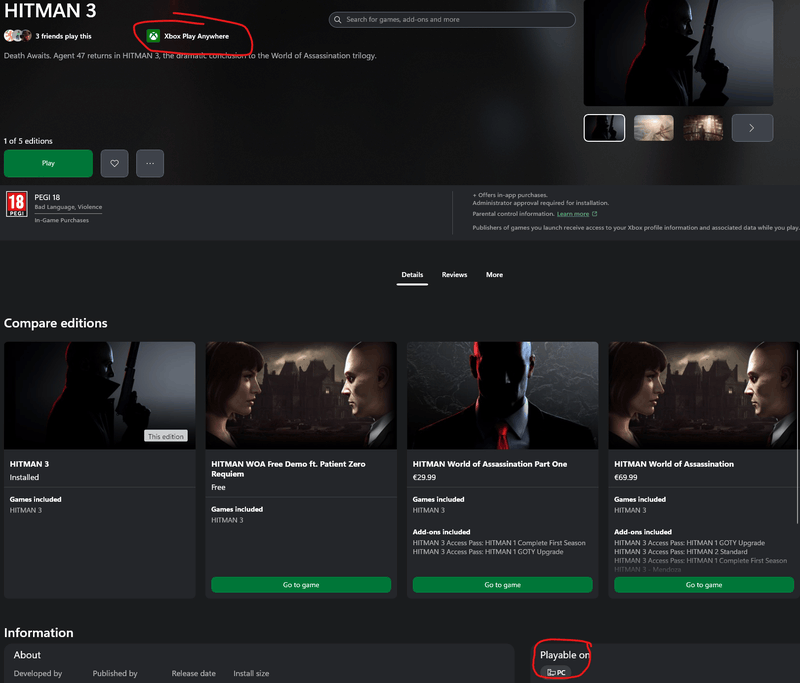Click the Installed status text
This screenshot has width=800, height=683.
tap(24, 477)
